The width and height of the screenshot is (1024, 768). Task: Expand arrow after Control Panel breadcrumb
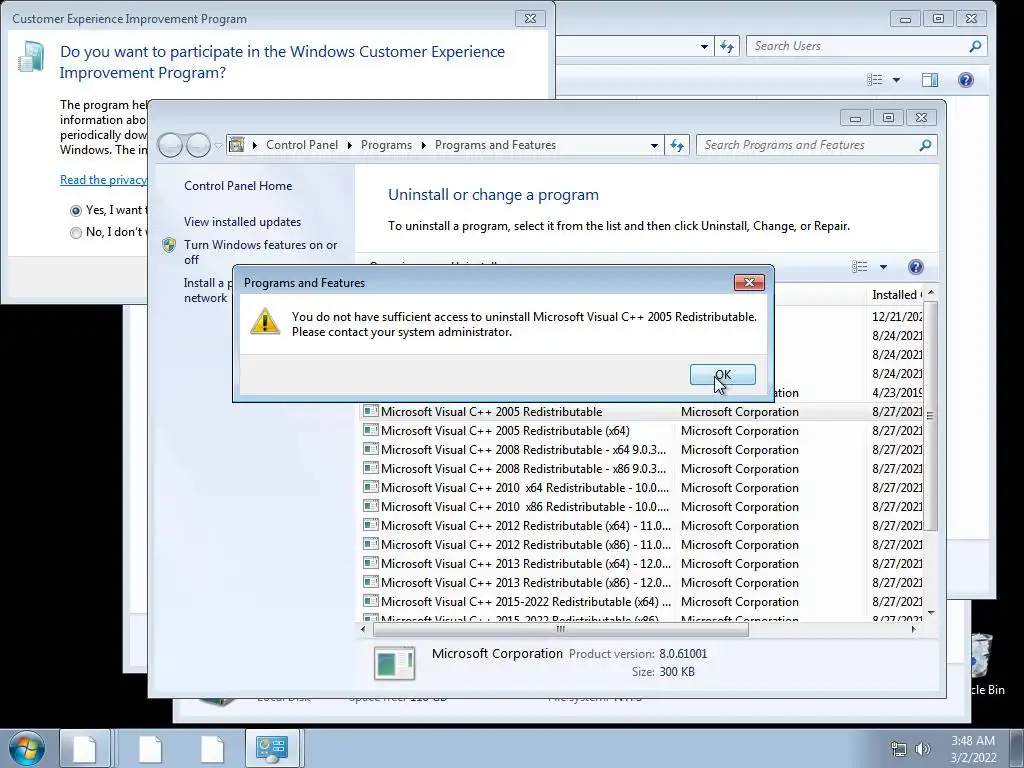[349, 145]
